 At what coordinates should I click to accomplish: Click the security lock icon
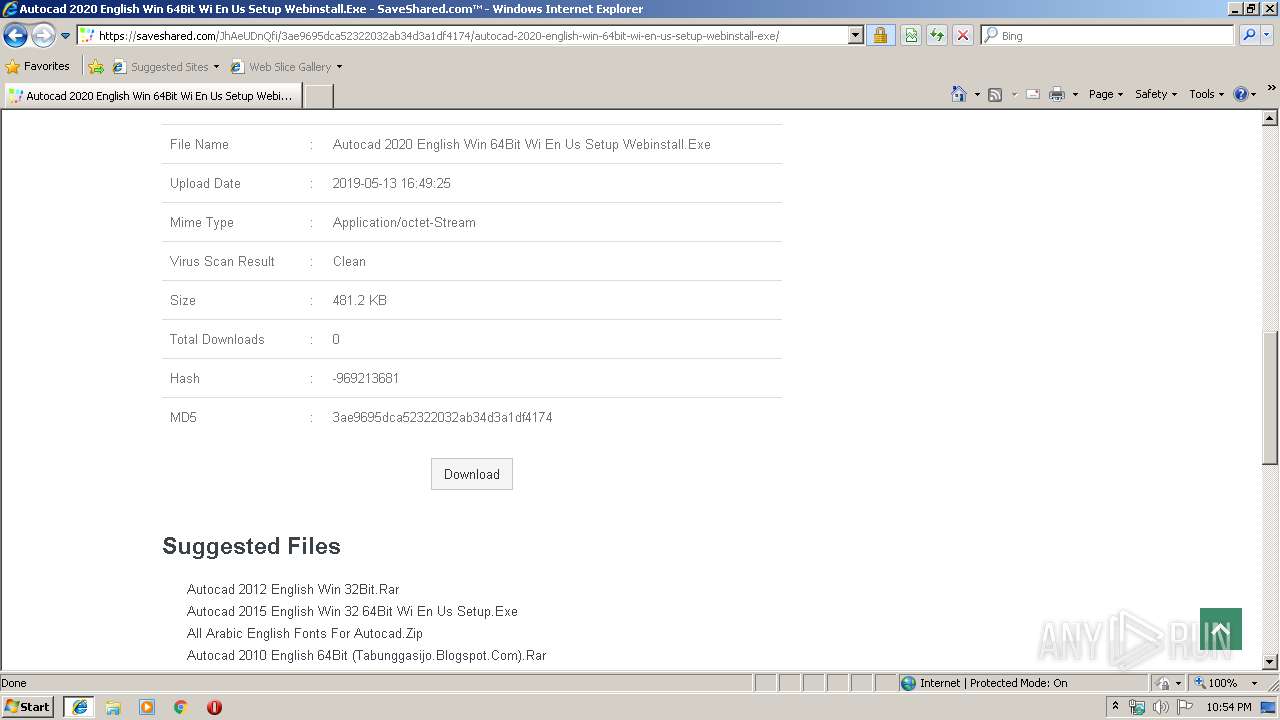(880, 35)
